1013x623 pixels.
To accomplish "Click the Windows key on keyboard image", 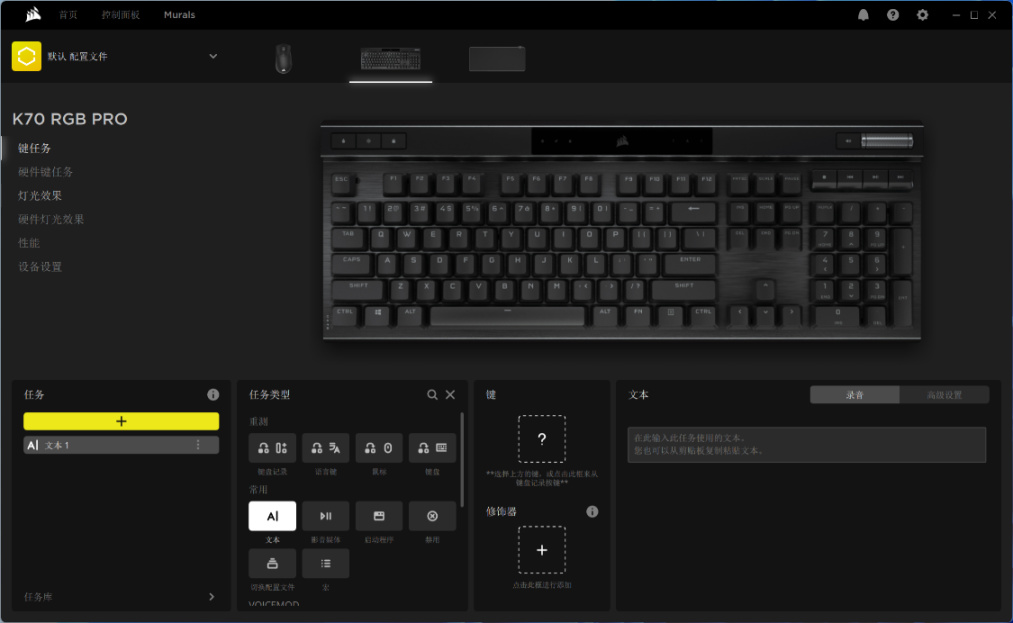I will pos(377,315).
